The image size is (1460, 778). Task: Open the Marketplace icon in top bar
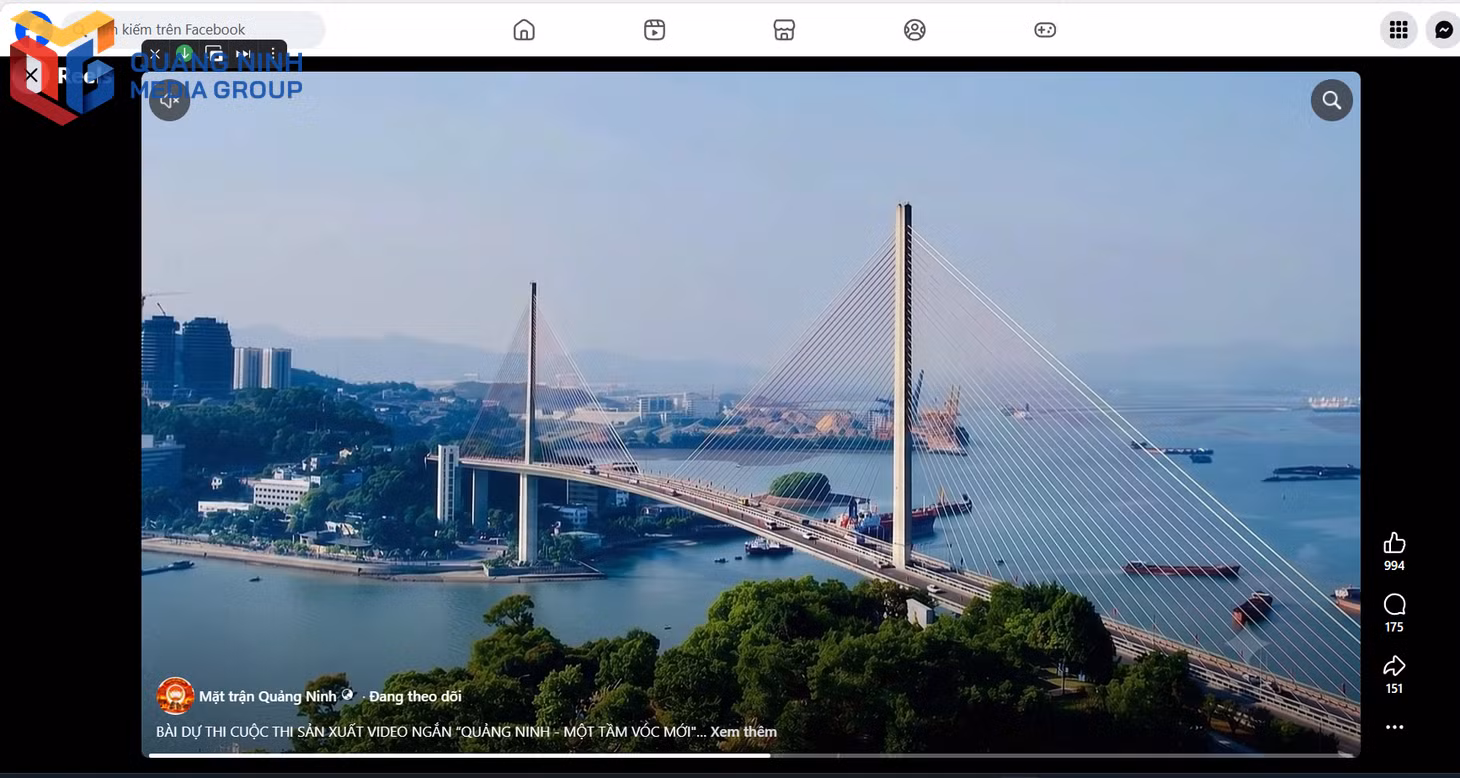pos(784,30)
